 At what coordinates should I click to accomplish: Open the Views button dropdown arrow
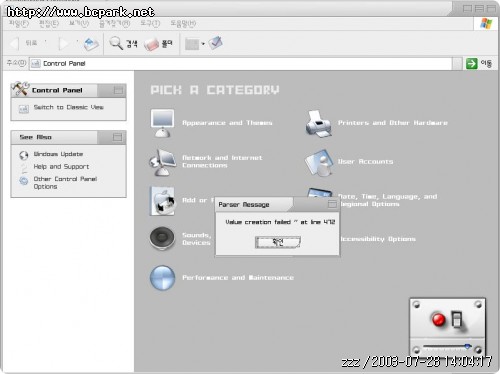click(x=203, y=44)
